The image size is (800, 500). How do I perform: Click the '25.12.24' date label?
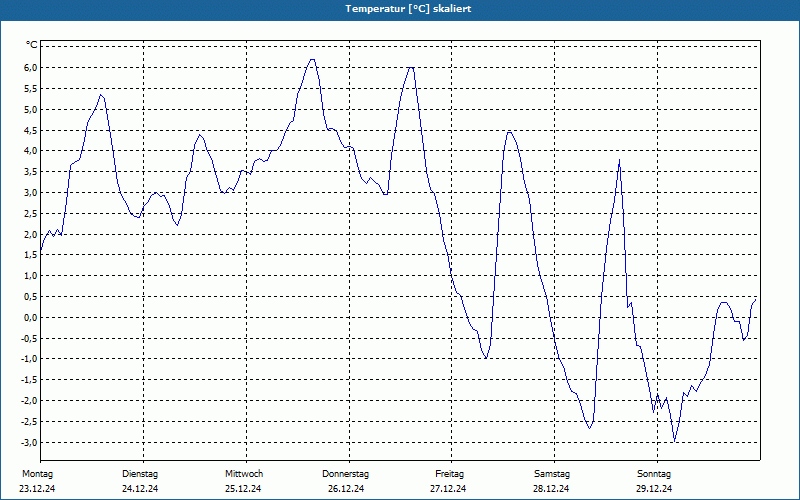click(x=243, y=489)
